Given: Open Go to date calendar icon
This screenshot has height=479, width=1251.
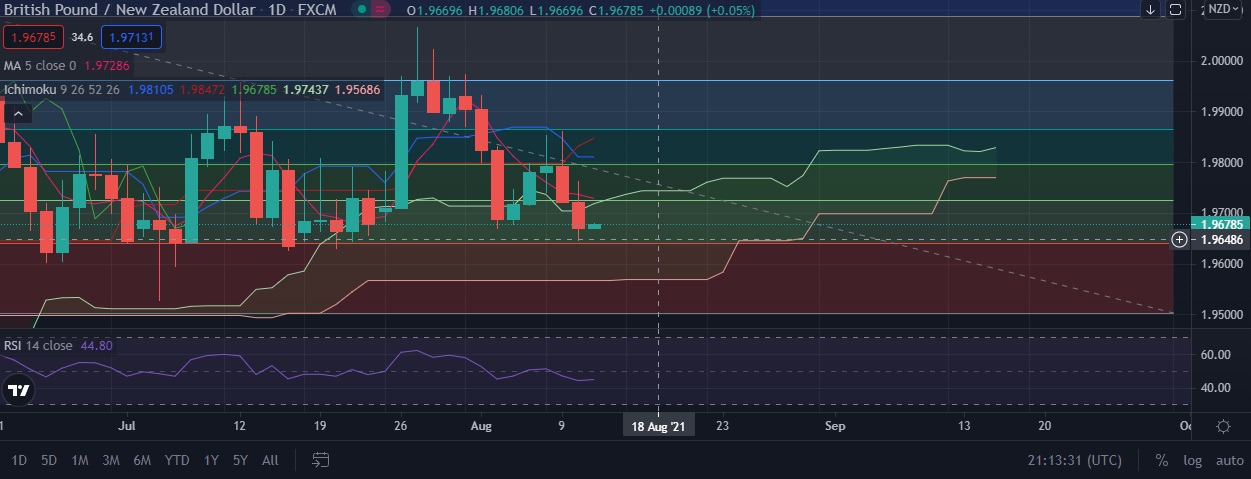Looking at the screenshot, I should pos(320,460).
